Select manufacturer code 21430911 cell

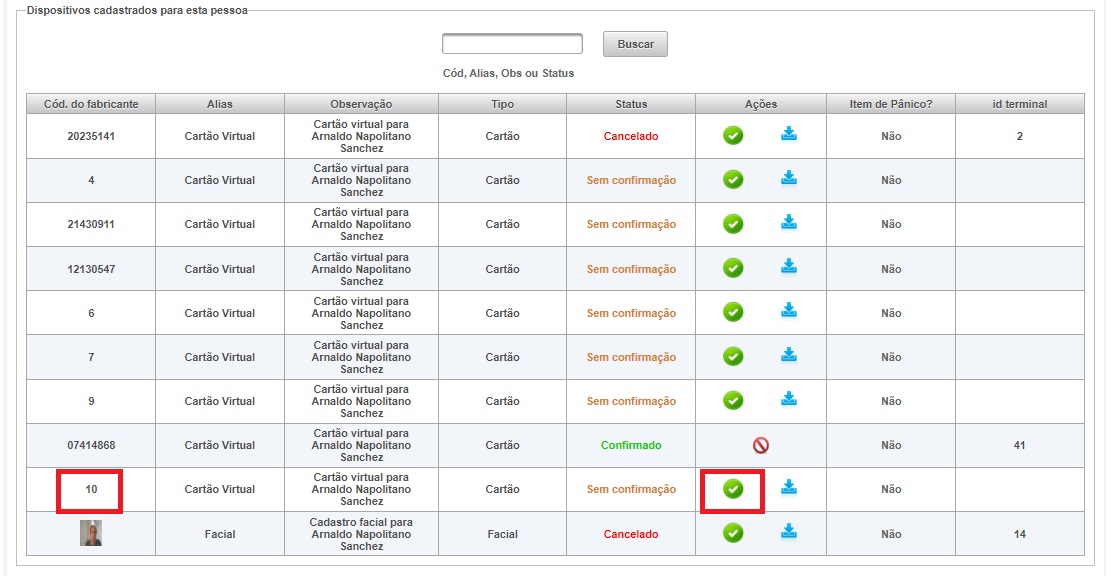[x=91, y=224]
